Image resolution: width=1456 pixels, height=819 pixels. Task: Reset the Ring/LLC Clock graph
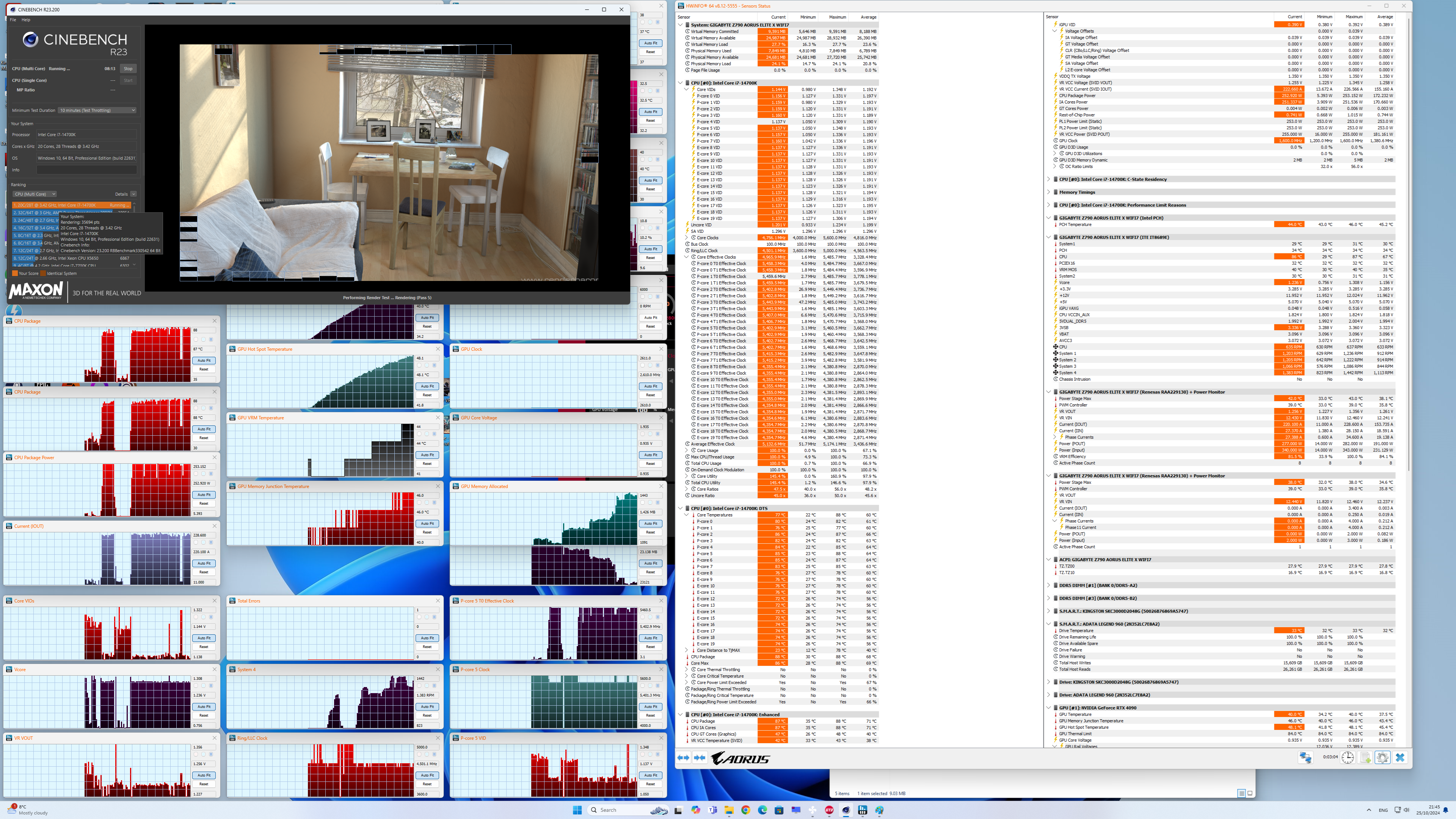427,784
